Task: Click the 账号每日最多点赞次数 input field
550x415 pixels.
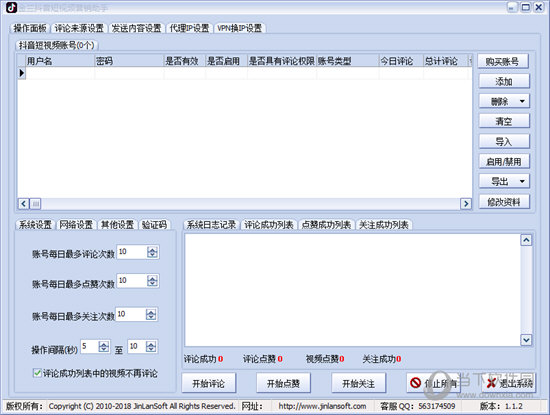Action: (x=132, y=281)
